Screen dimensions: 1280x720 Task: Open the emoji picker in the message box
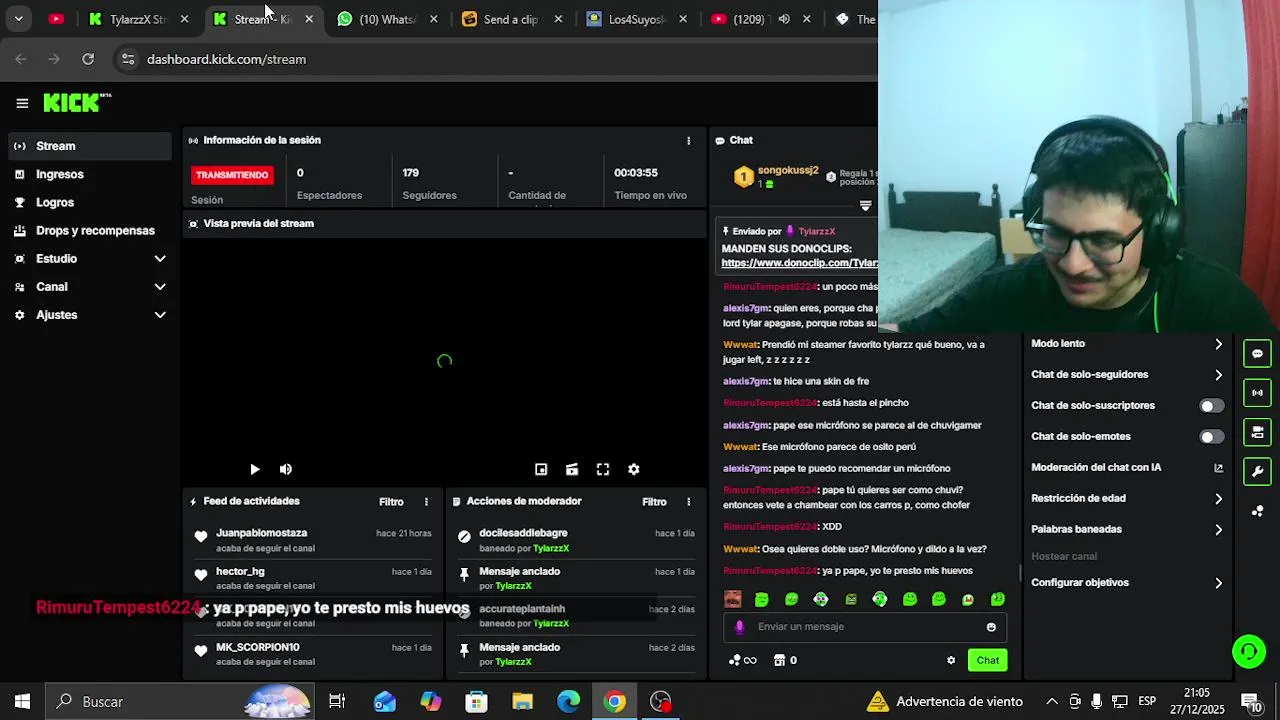click(x=991, y=627)
